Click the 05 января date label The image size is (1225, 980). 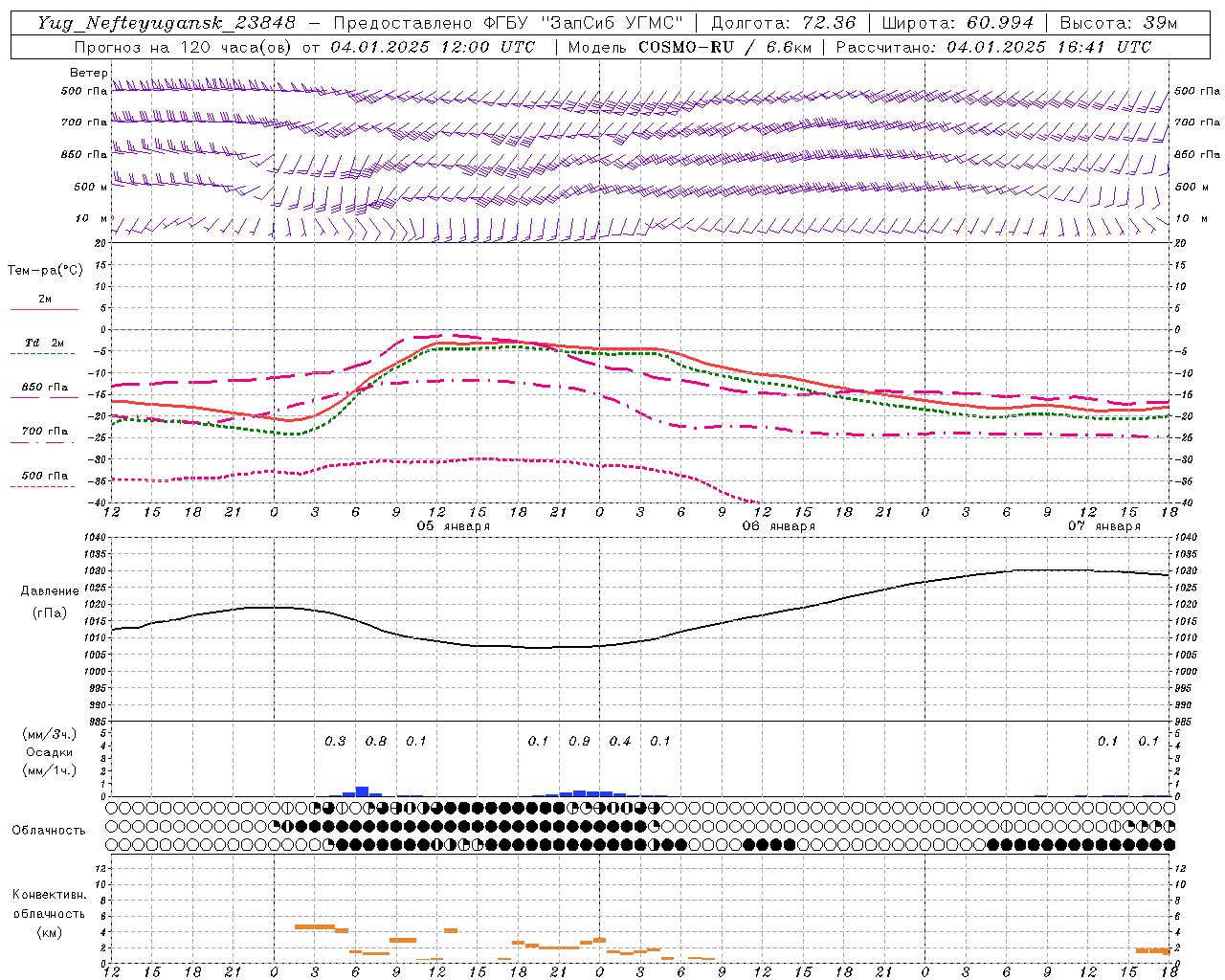(x=454, y=526)
